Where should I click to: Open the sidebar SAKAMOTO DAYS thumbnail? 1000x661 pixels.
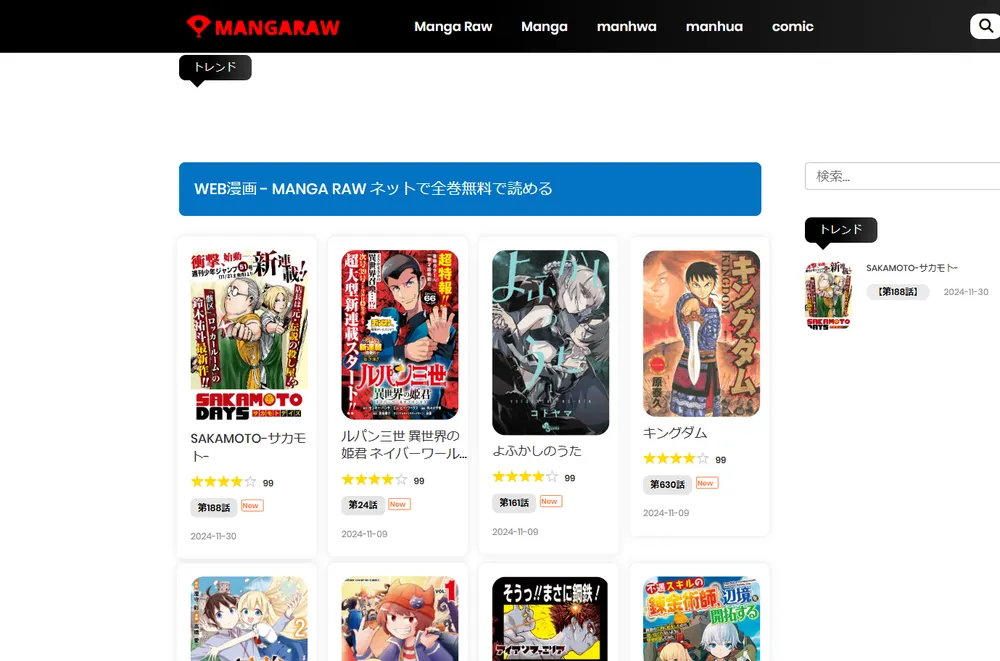tap(828, 295)
